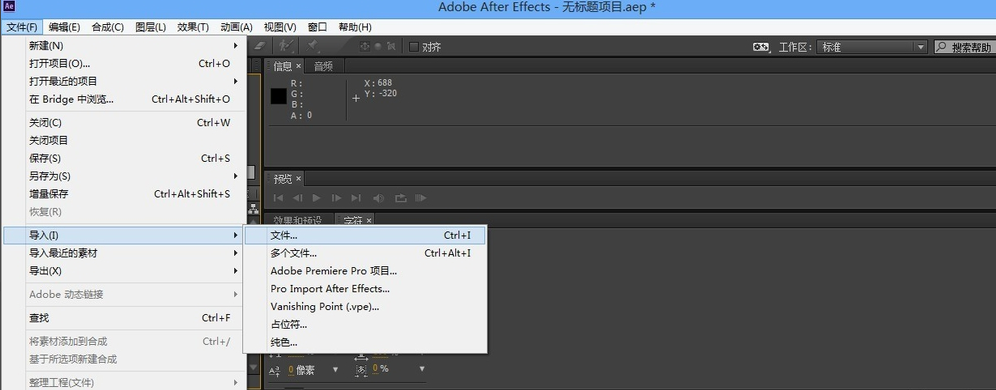Choose Vanishing Point (.vpe)... import option
The width and height of the screenshot is (996, 390).
click(365, 306)
